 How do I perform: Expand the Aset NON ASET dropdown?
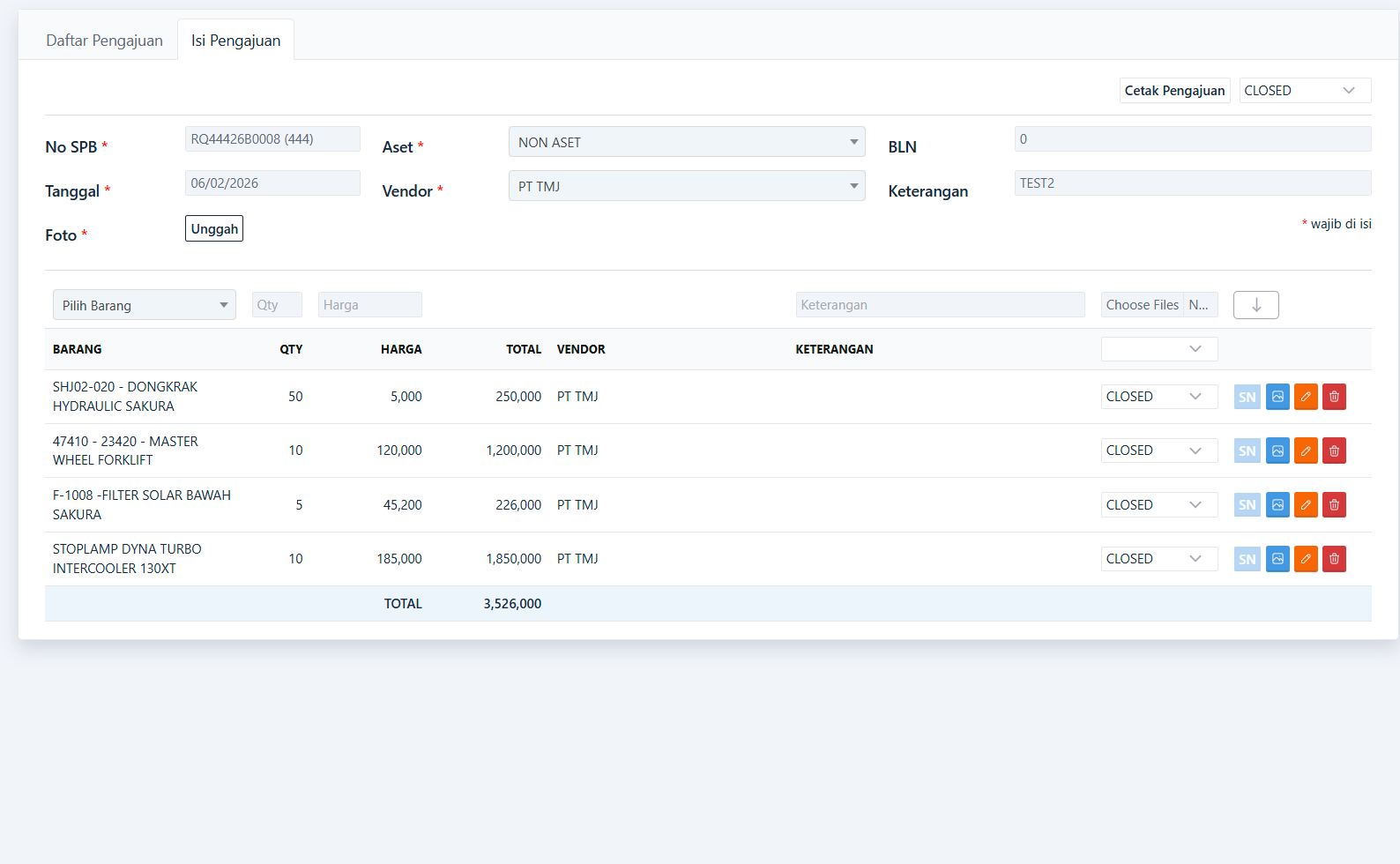tap(686, 142)
